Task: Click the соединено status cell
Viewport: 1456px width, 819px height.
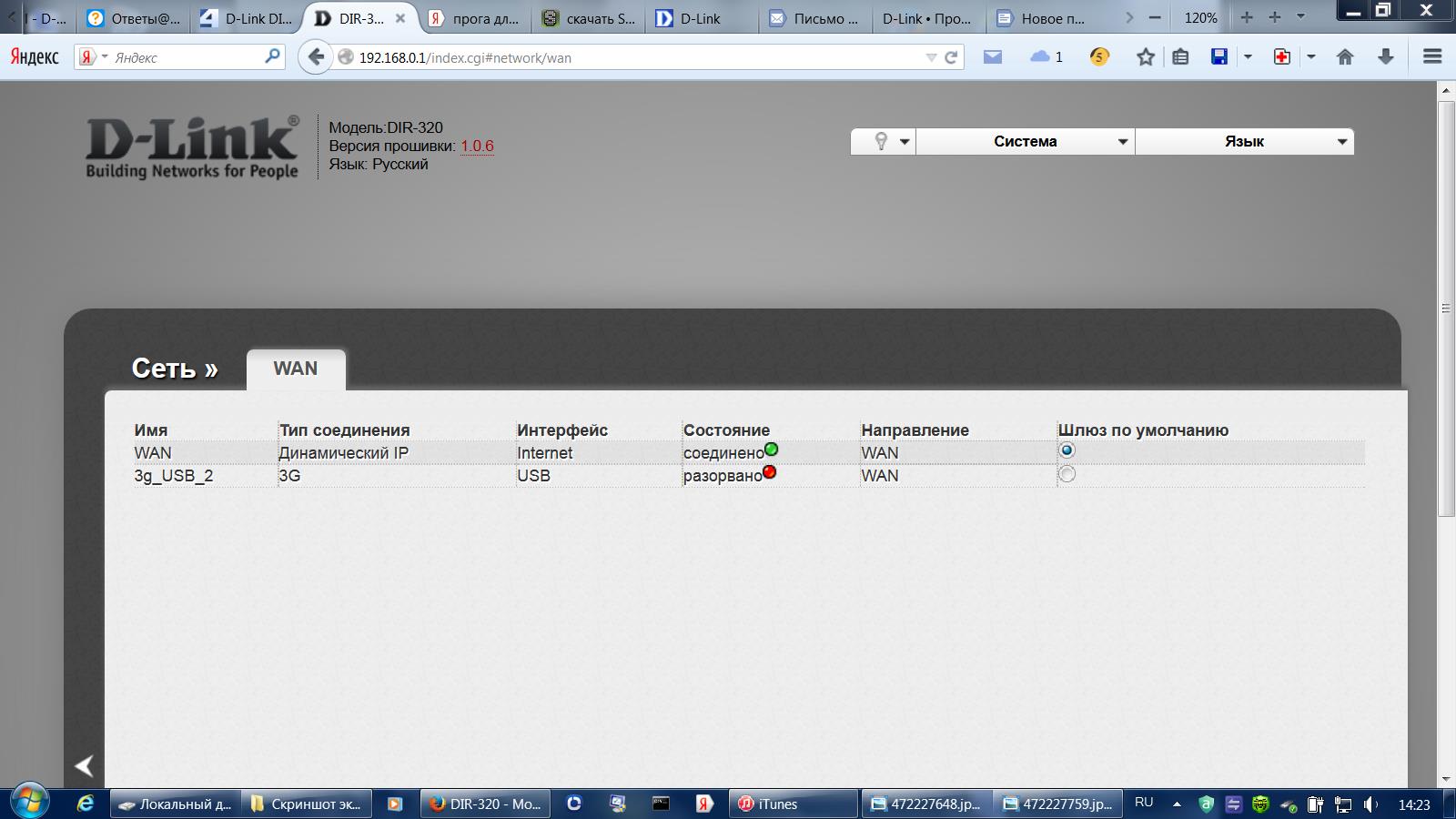Action: click(731, 452)
